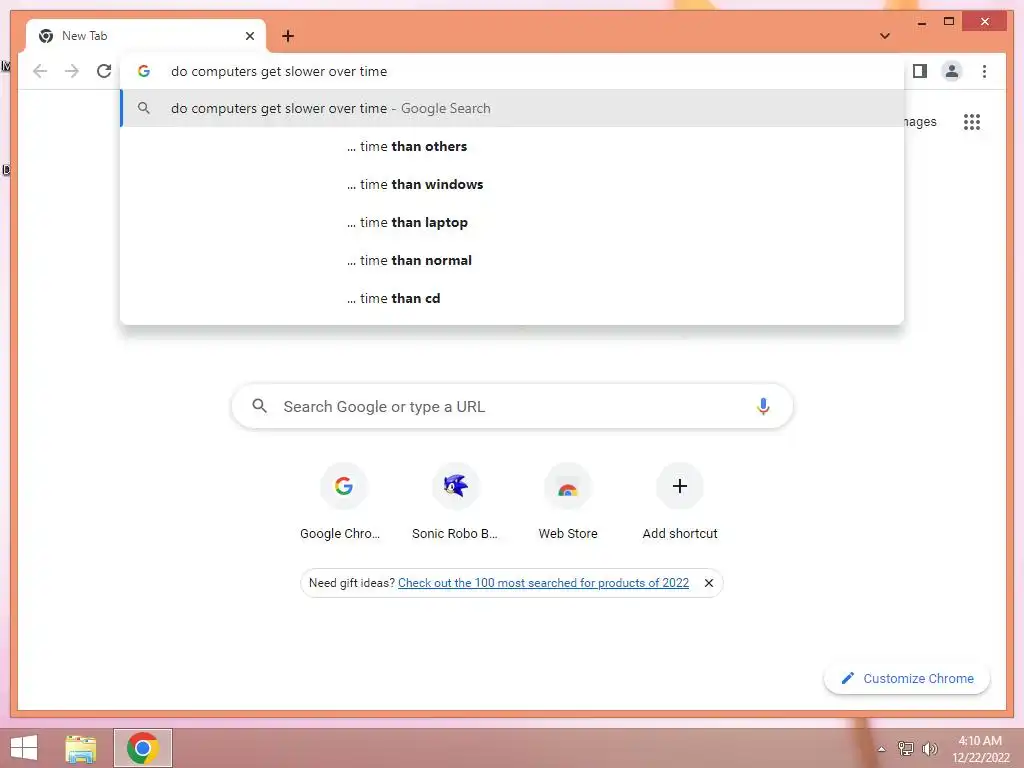
Task: Open the volume speaker tray icon
Action: pos(929,749)
